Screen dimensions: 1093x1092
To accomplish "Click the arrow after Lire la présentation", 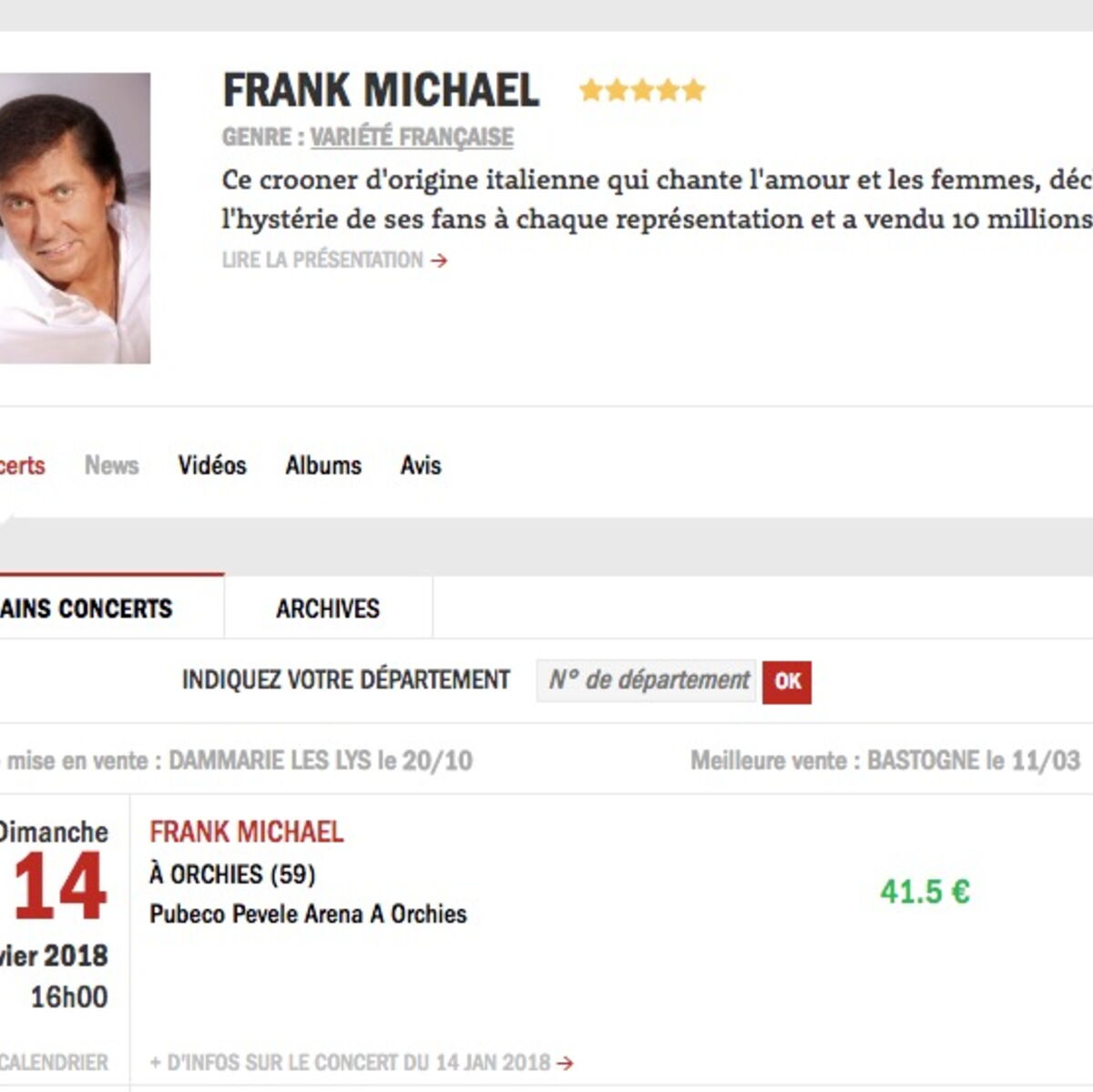I will point(440,260).
